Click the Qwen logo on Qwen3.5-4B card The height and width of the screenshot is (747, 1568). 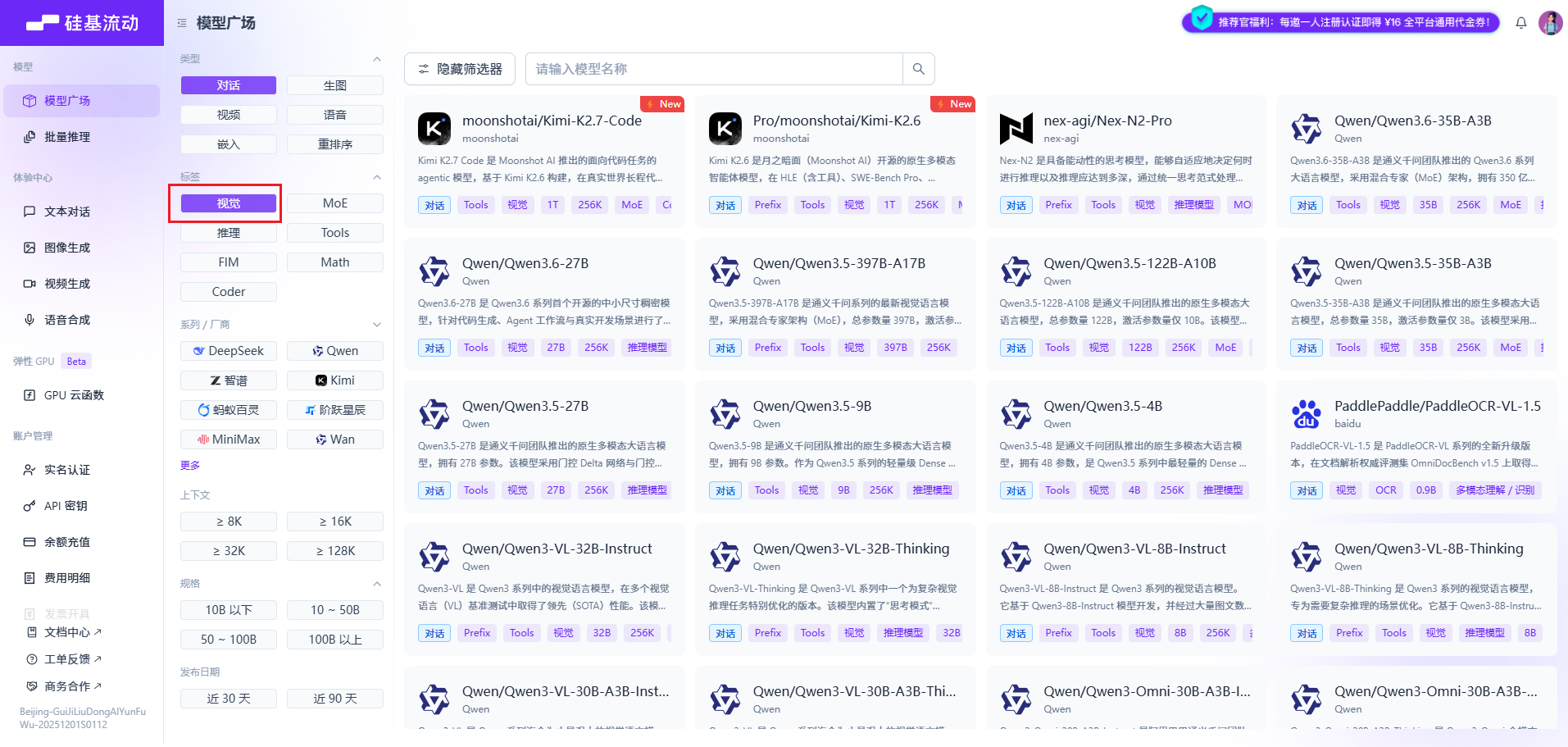[1016, 414]
